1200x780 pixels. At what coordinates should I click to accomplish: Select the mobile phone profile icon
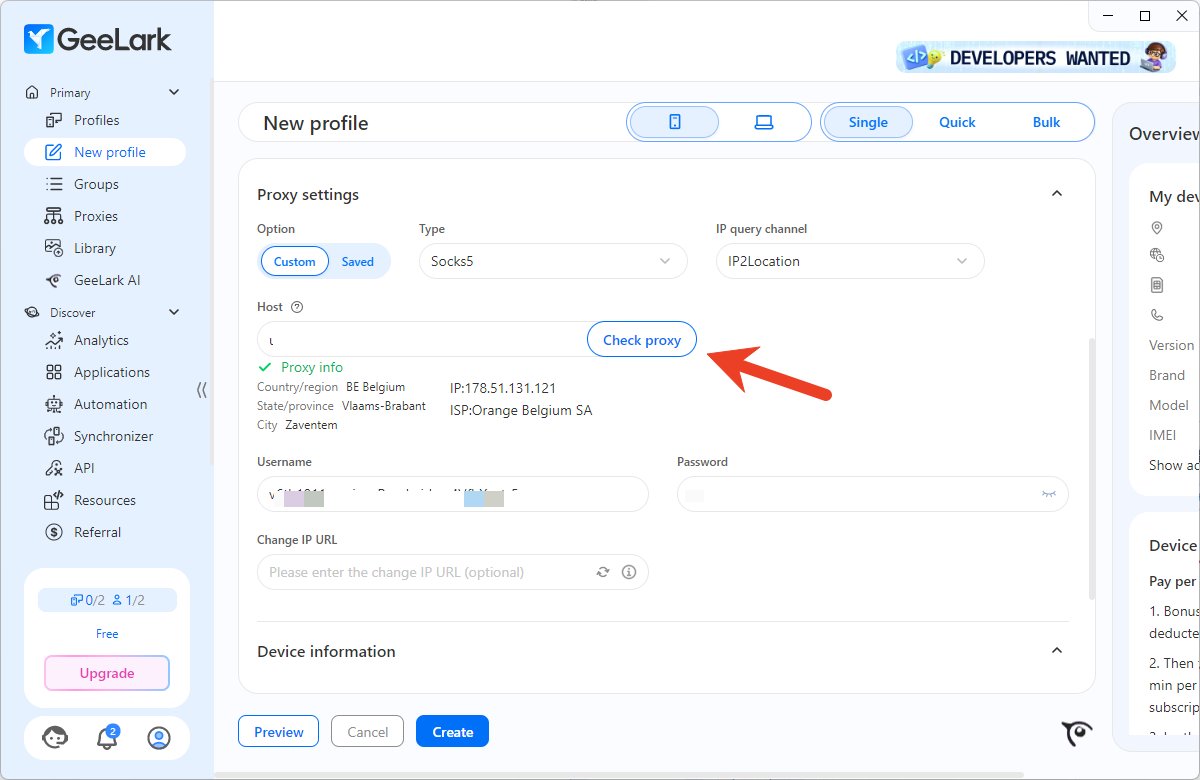[674, 122]
